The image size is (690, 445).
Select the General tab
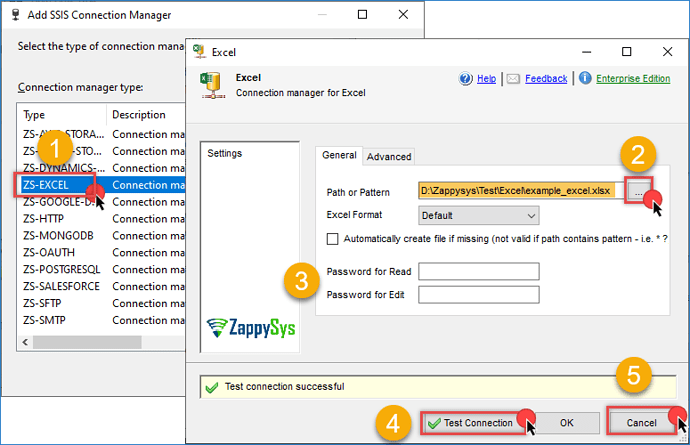click(339, 155)
